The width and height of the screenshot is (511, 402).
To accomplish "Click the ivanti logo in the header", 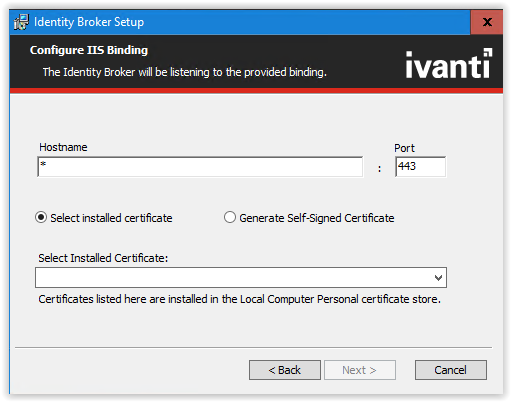I will click(x=449, y=64).
